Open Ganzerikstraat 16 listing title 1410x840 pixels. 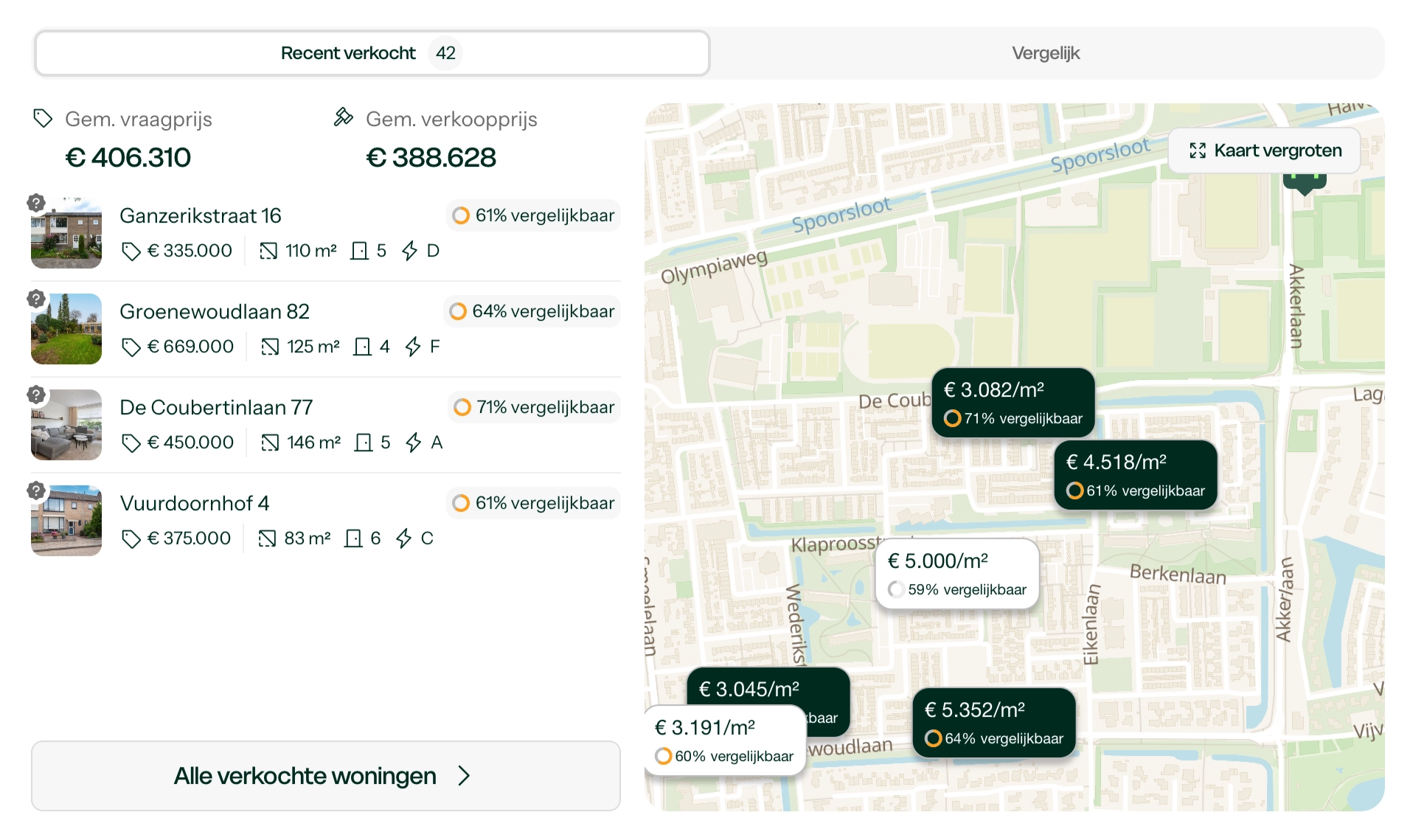point(201,215)
